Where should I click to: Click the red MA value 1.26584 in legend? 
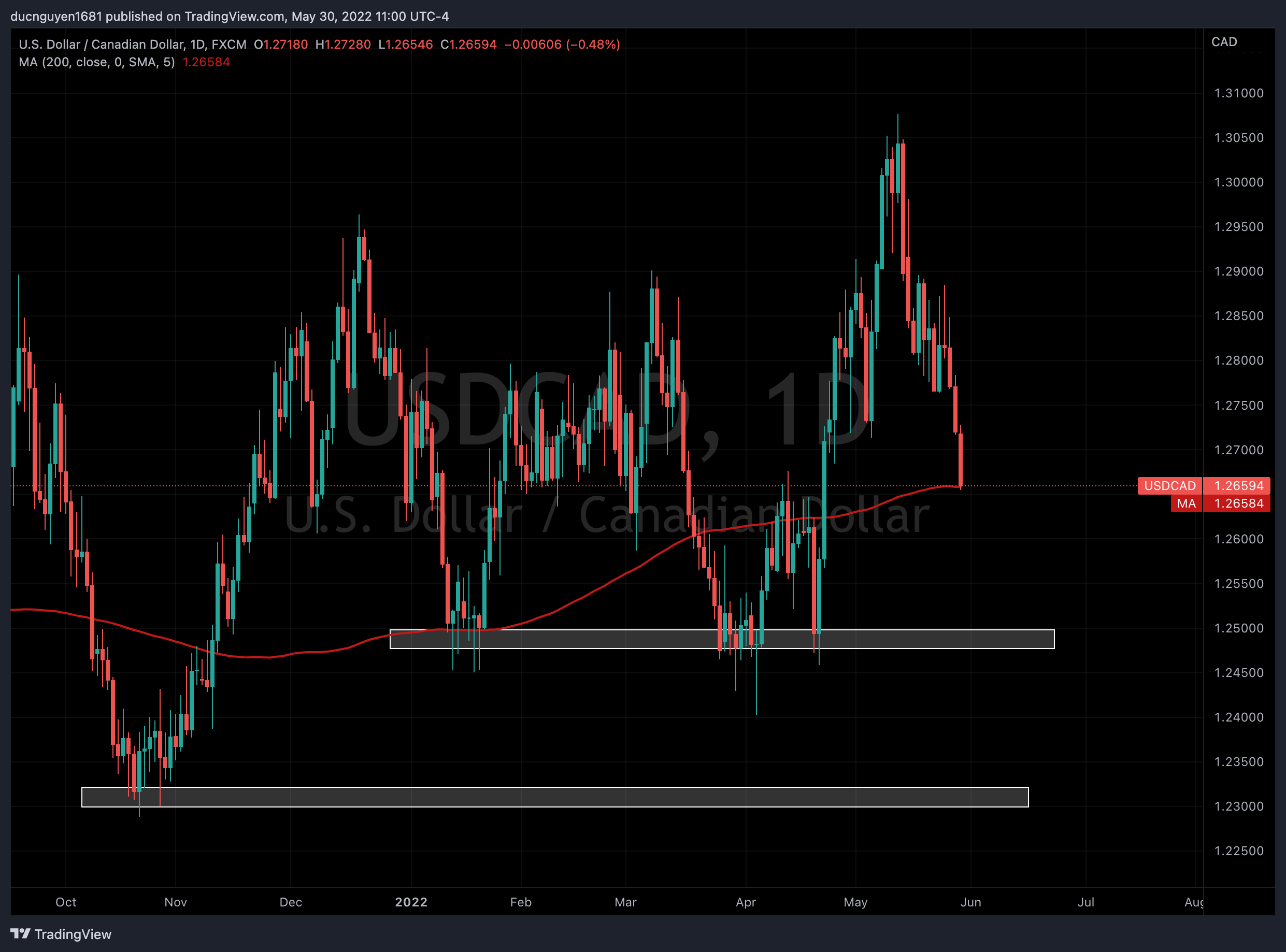pyautogui.click(x=206, y=62)
